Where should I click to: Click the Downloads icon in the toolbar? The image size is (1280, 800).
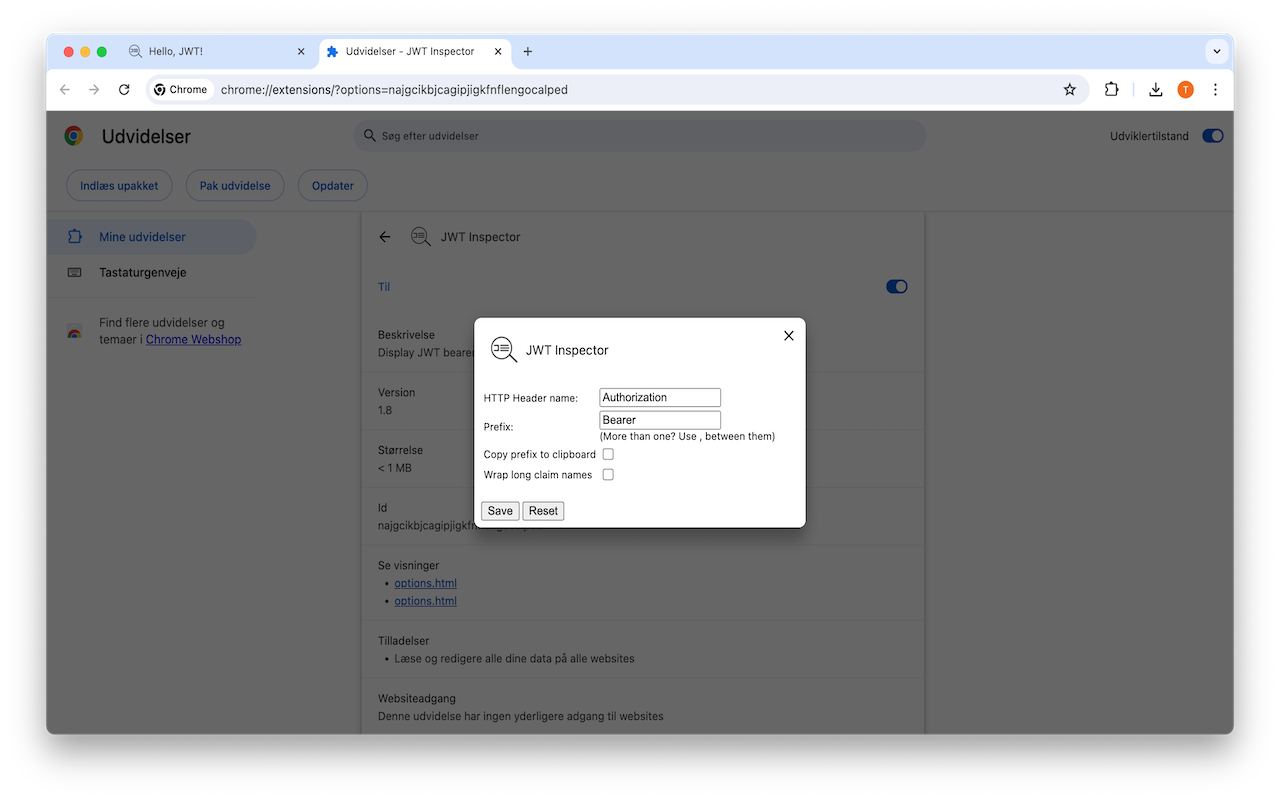(1155, 89)
